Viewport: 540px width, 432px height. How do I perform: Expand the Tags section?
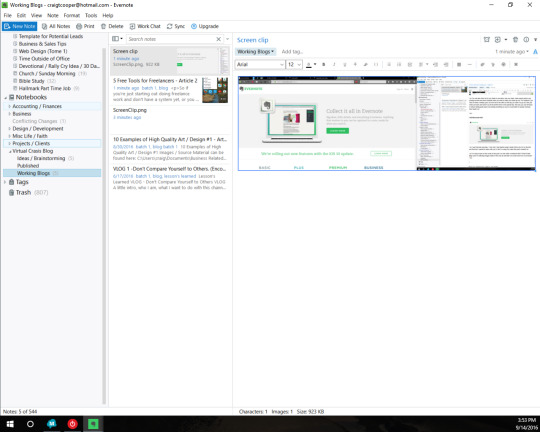(5, 182)
